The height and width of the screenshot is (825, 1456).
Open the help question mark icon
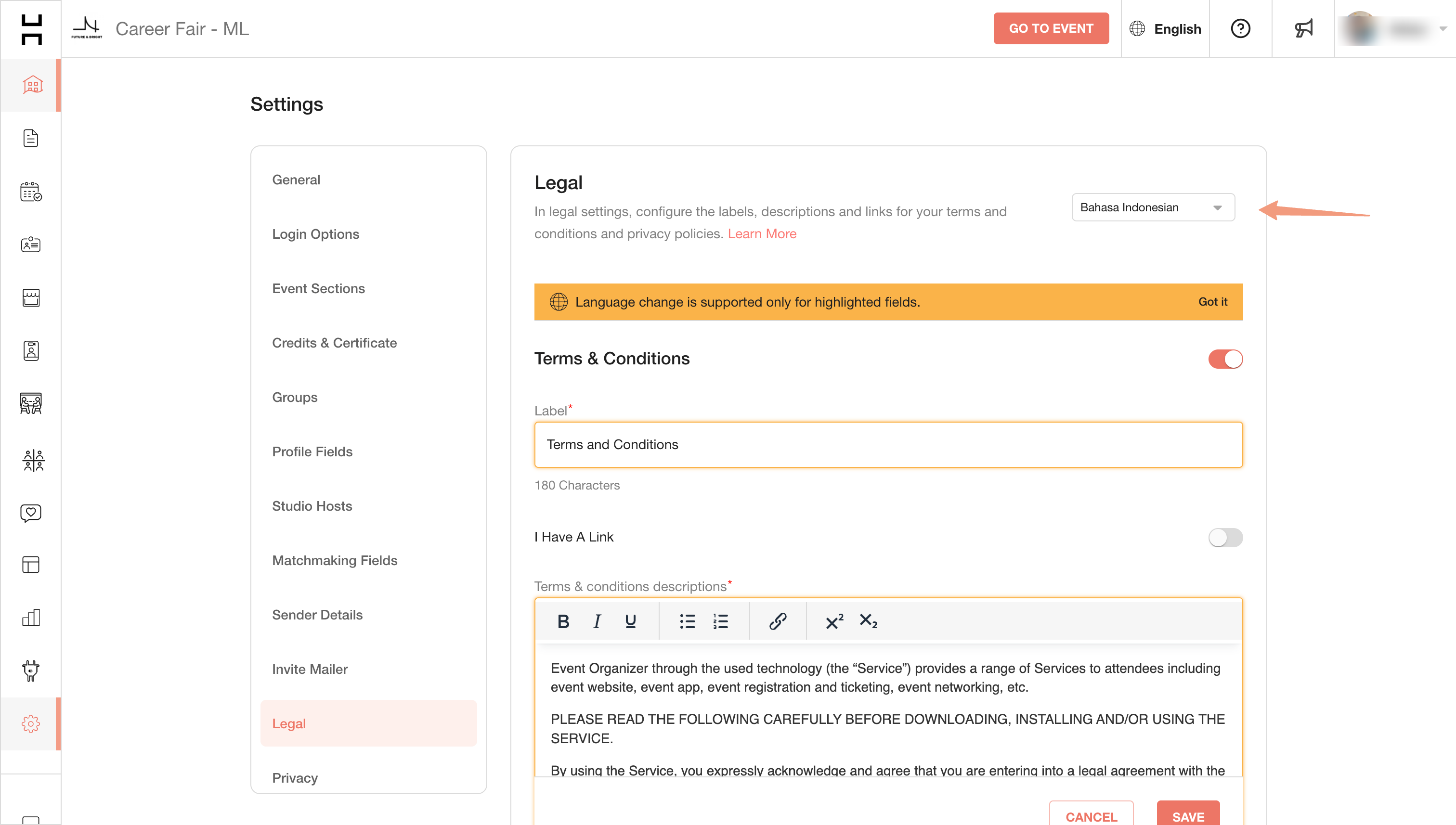[1241, 28]
